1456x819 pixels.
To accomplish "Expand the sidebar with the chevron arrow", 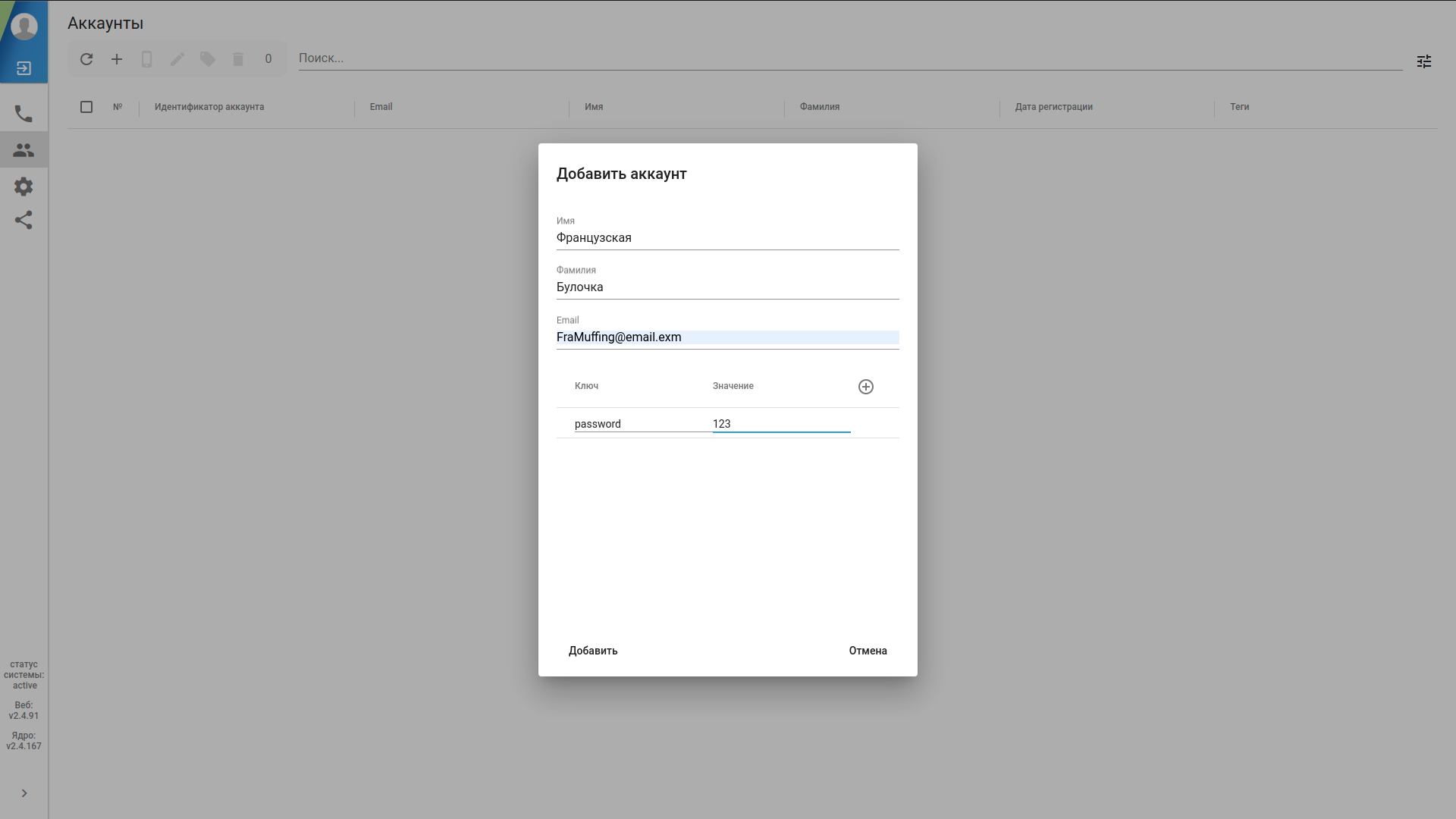I will (24, 793).
